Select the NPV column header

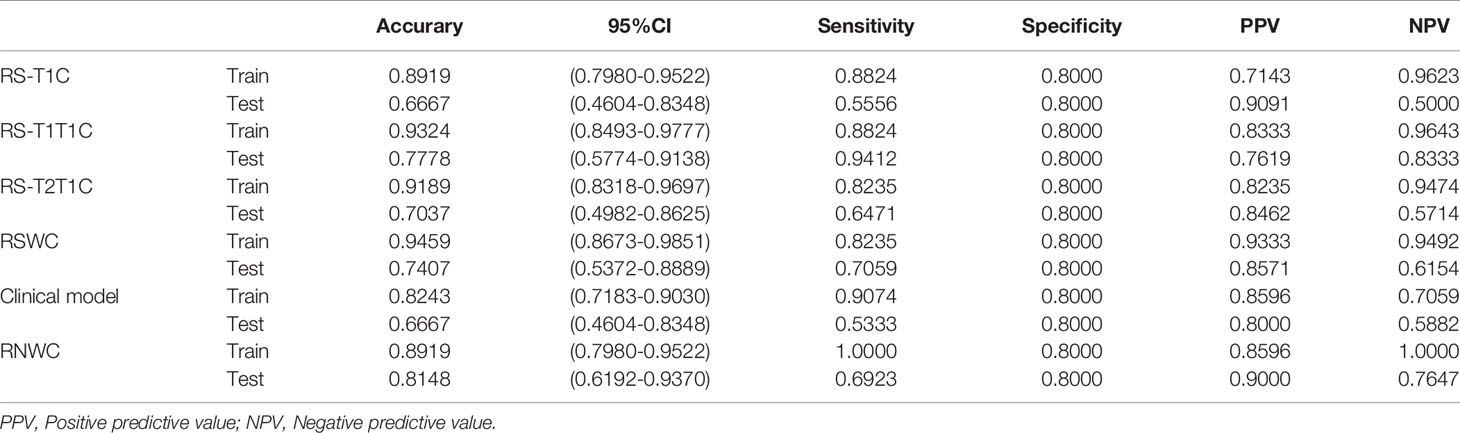click(1436, 27)
